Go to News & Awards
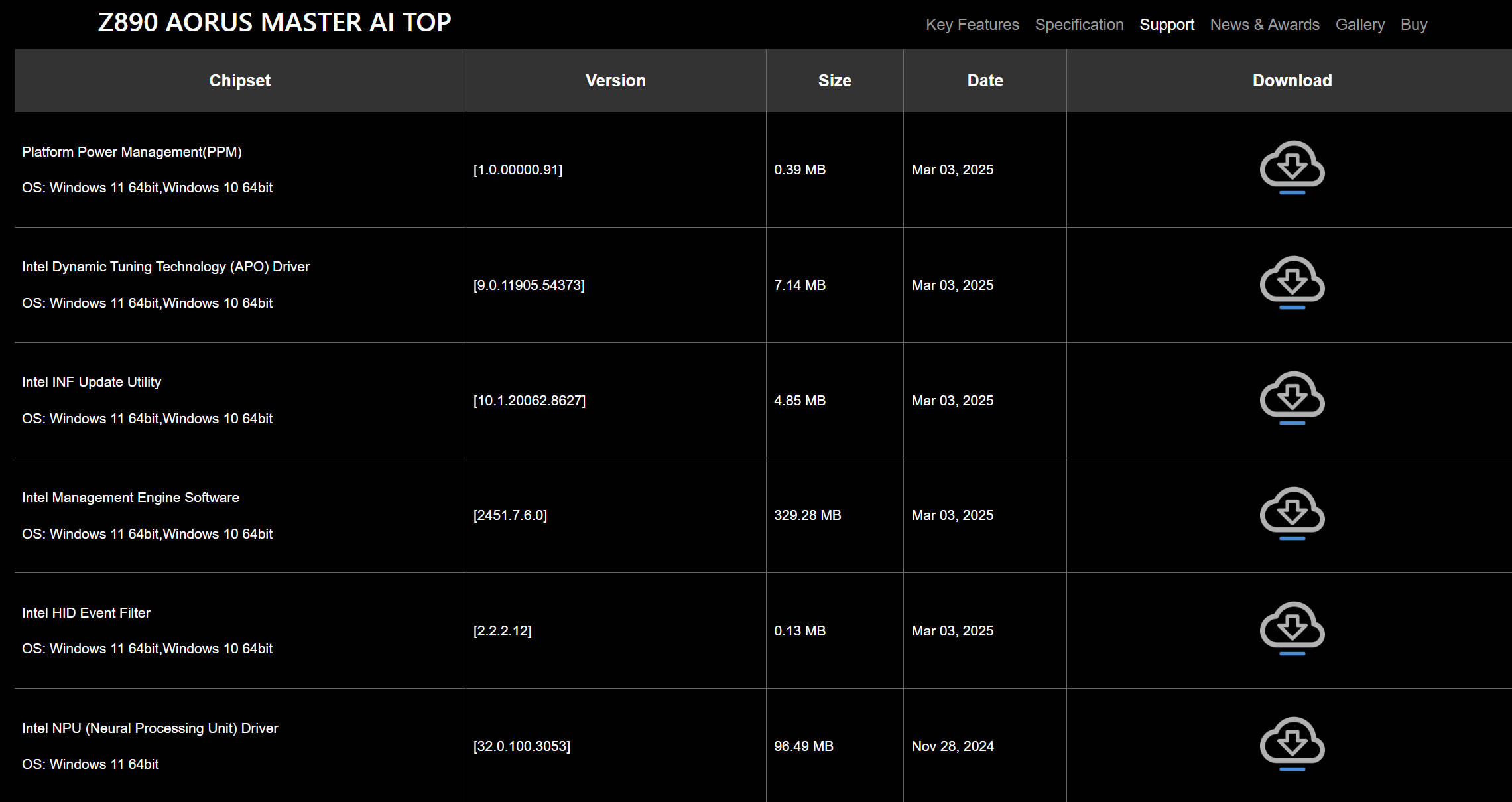Screen dimensions: 1512x802 coord(1265,25)
